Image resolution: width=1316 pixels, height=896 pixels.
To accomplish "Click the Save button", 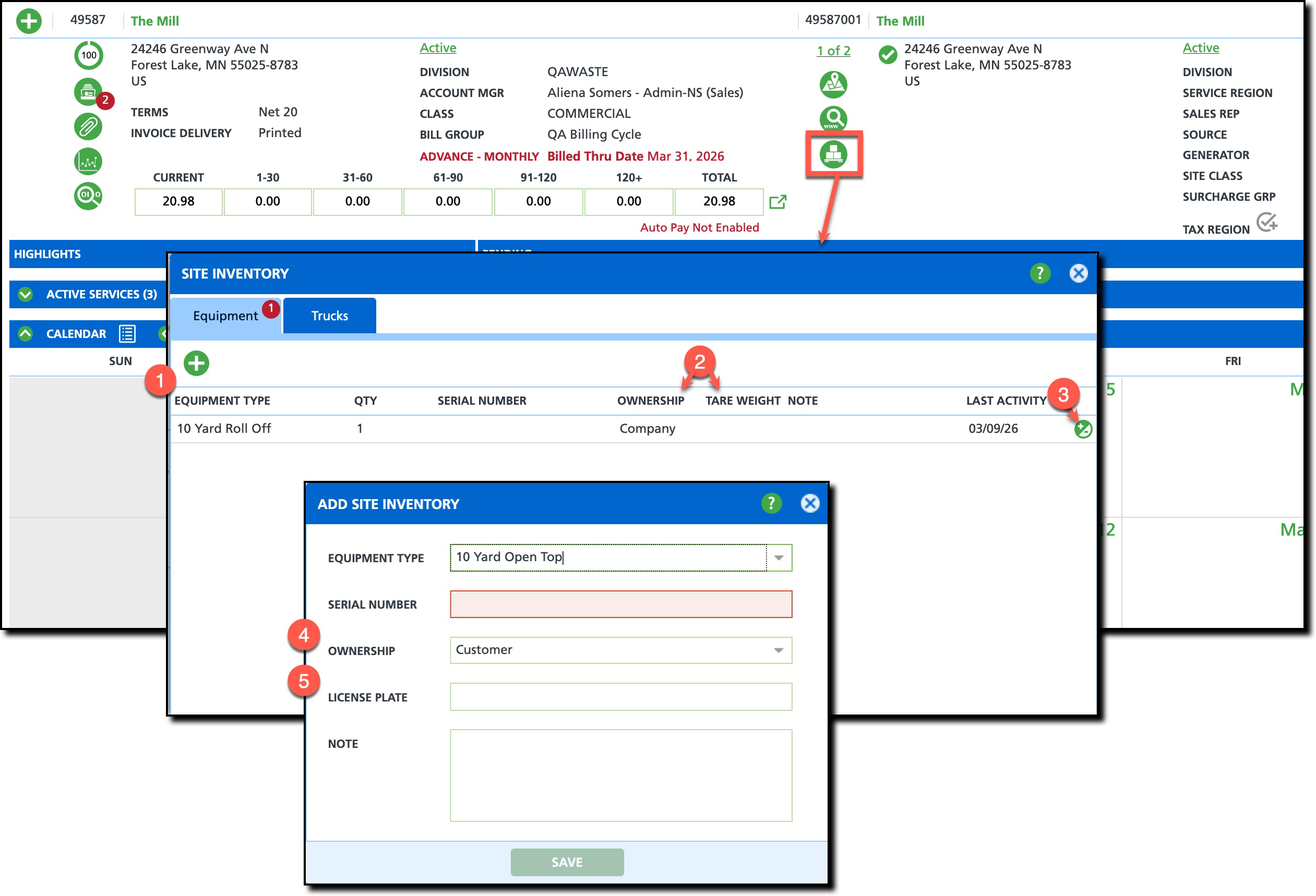I will [x=566, y=862].
